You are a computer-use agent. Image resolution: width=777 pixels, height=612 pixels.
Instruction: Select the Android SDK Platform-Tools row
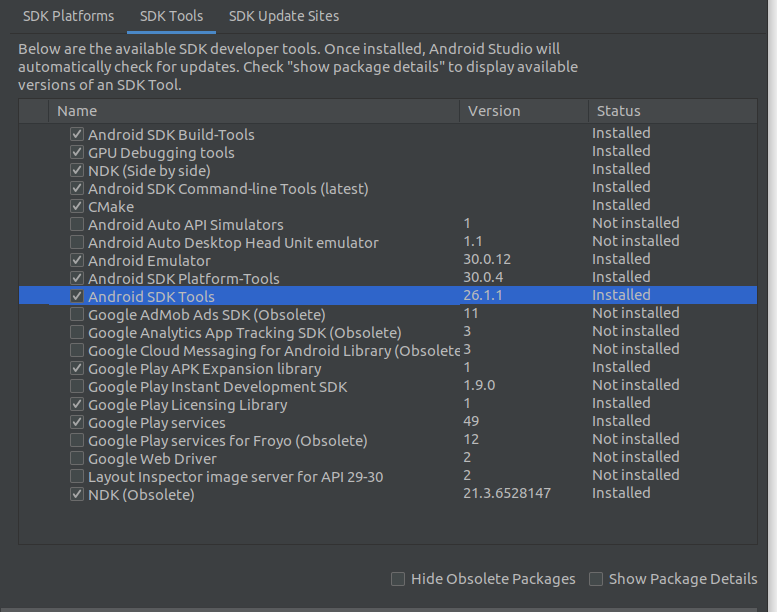(x=388, y=278)
